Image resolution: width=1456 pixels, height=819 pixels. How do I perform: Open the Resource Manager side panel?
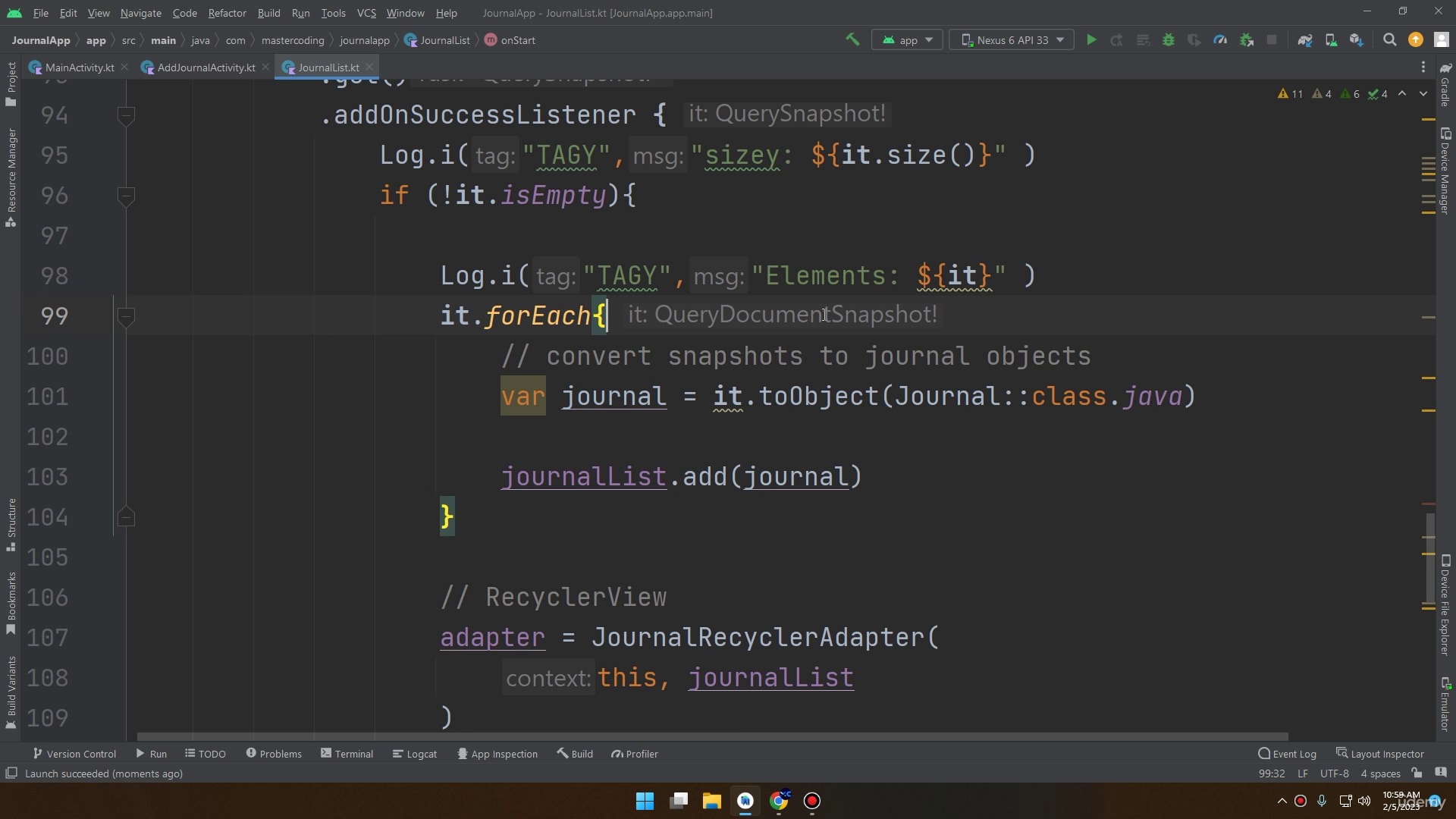(11, 177)
